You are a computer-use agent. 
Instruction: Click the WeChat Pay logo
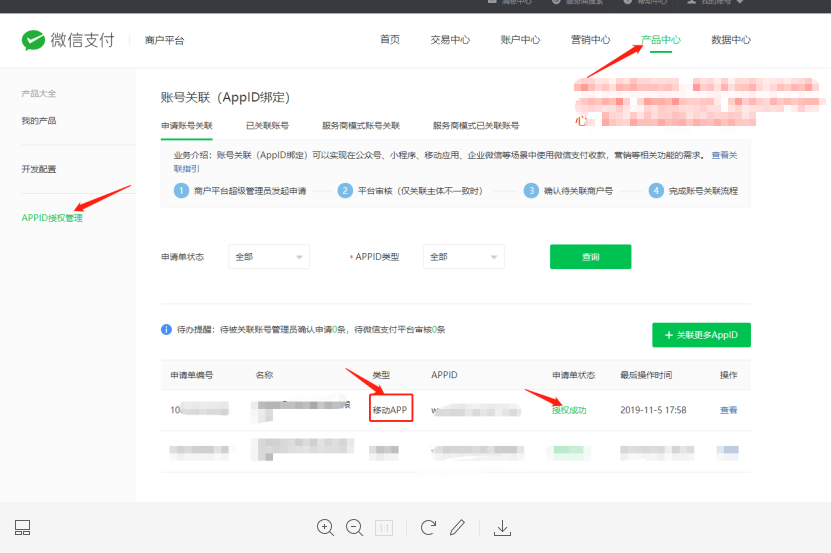point(68,40)
